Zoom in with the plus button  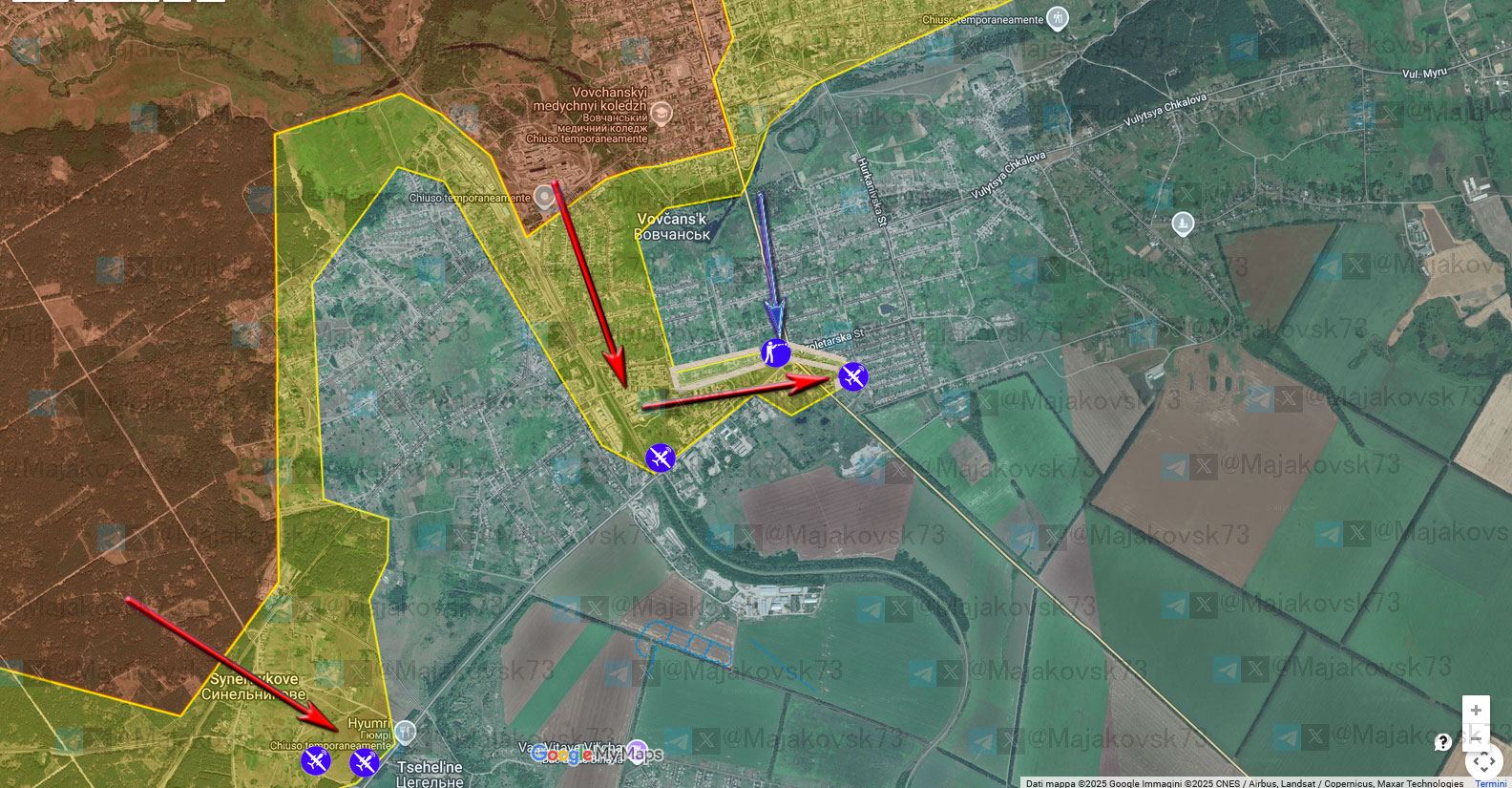coord(1476,710)
